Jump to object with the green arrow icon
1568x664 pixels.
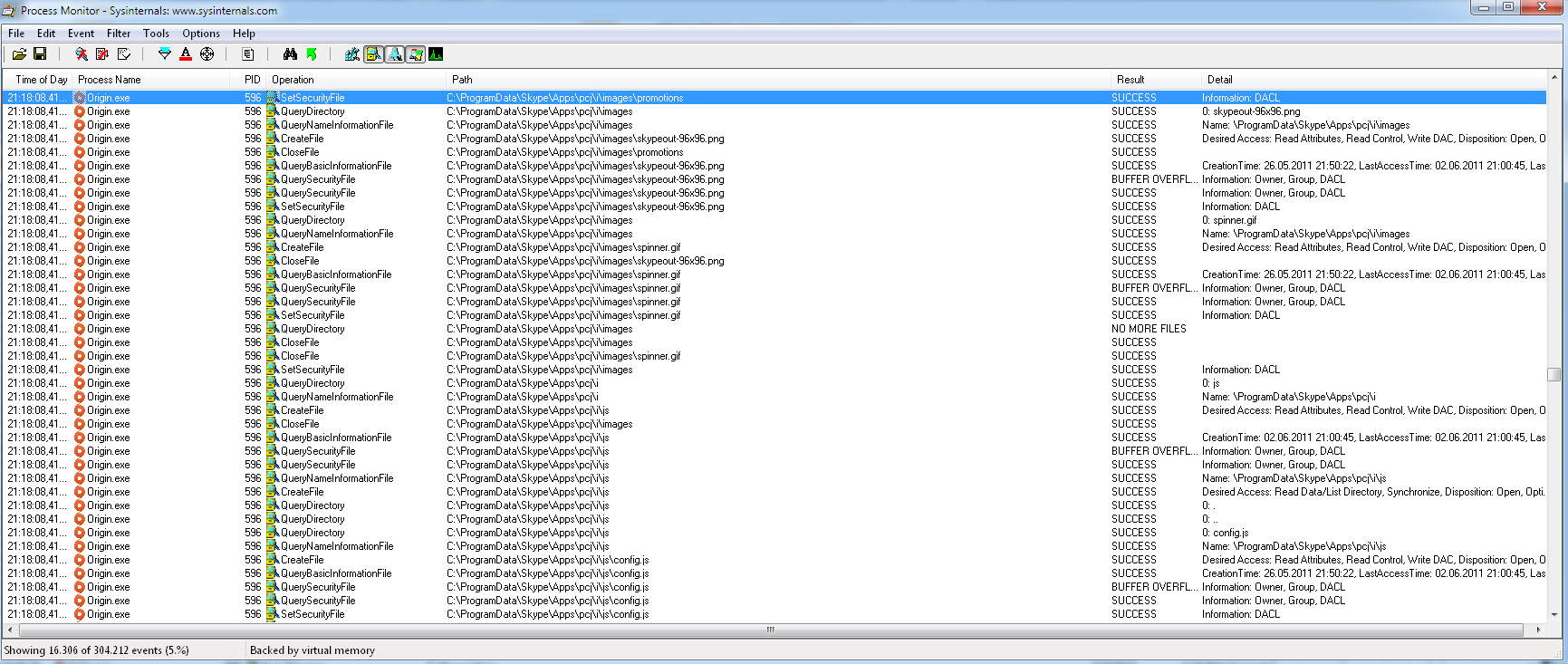312,54
